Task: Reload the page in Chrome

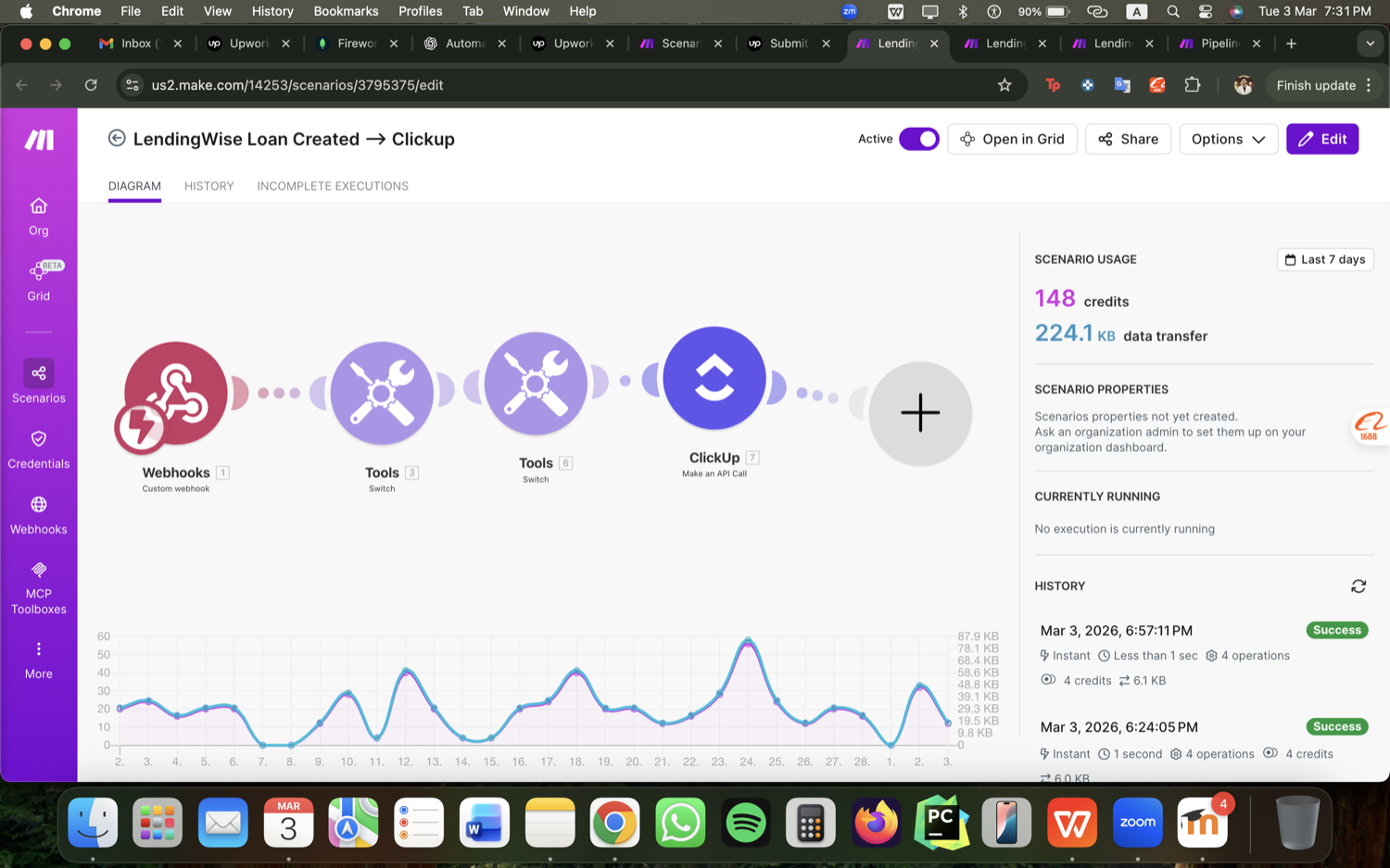Action: pyautogui.click(x=91, y=85)
